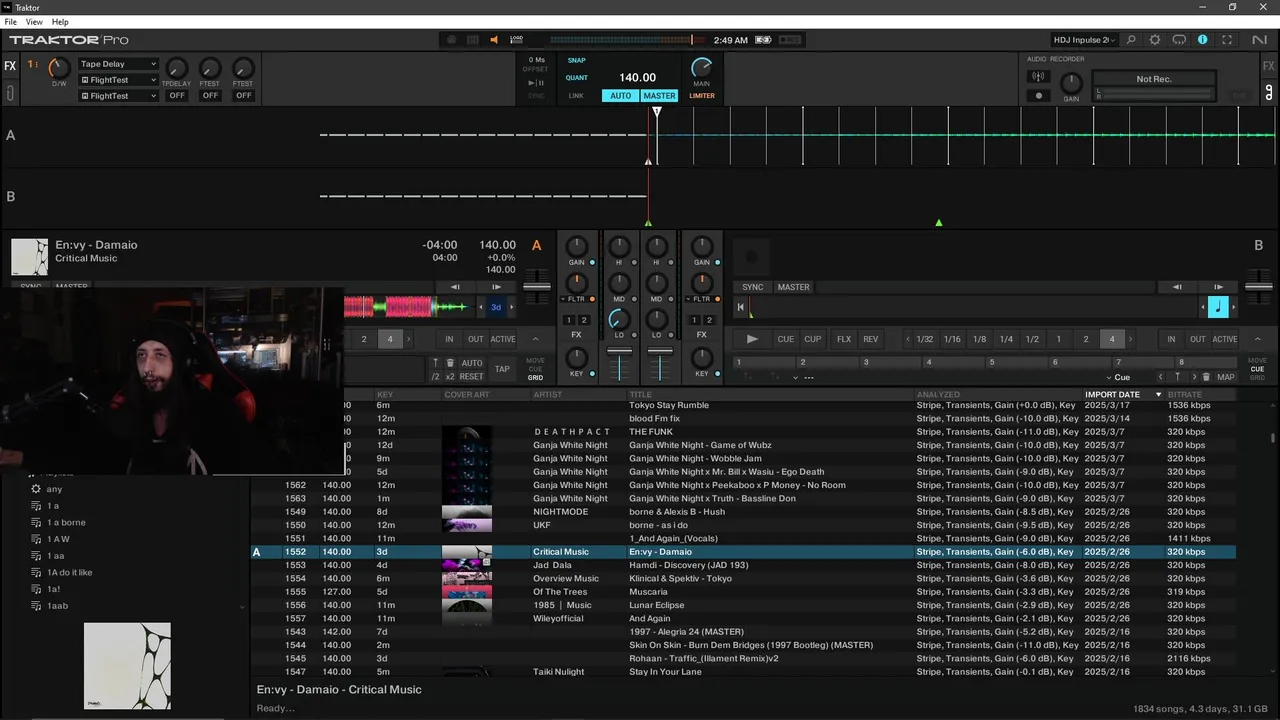Click the Native Instruments logo icon

point(1259,40)
